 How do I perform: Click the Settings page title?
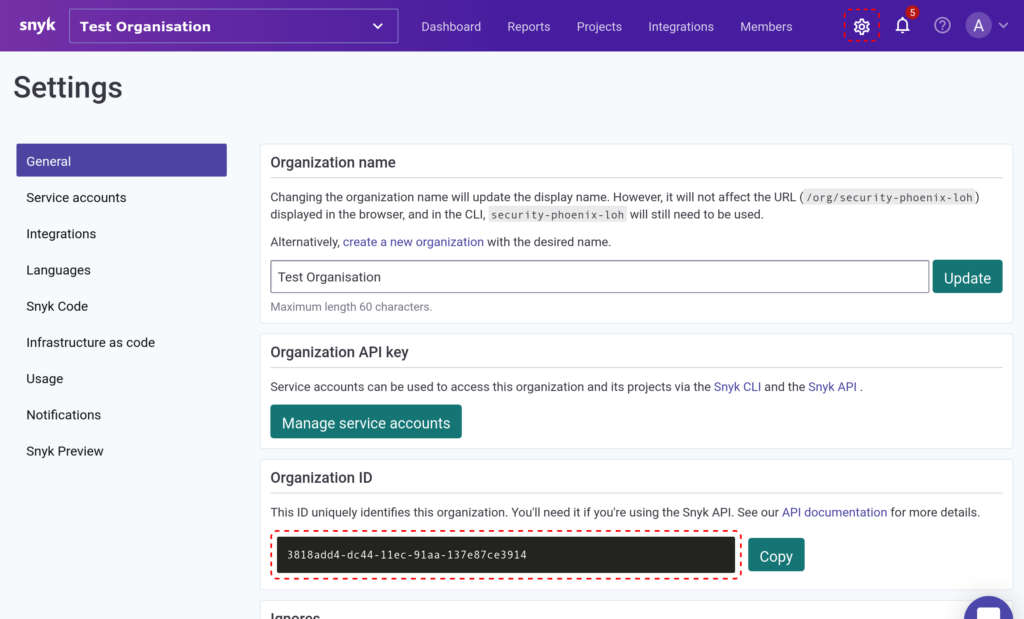(68, 87)
